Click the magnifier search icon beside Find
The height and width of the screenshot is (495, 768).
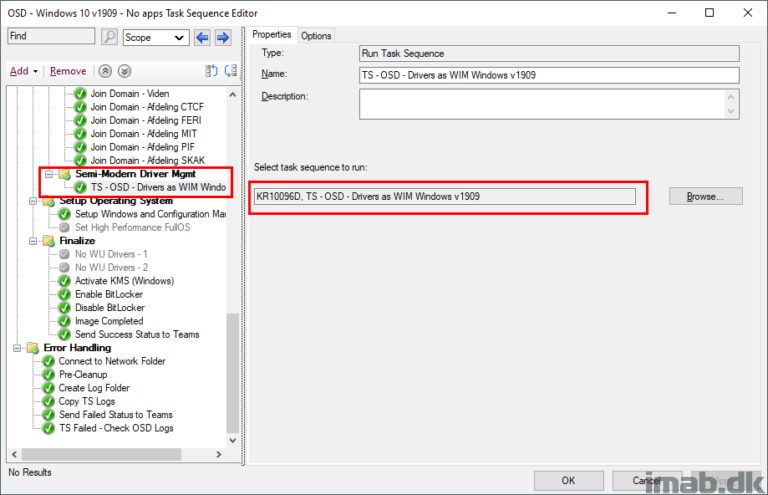click(109, 37)
